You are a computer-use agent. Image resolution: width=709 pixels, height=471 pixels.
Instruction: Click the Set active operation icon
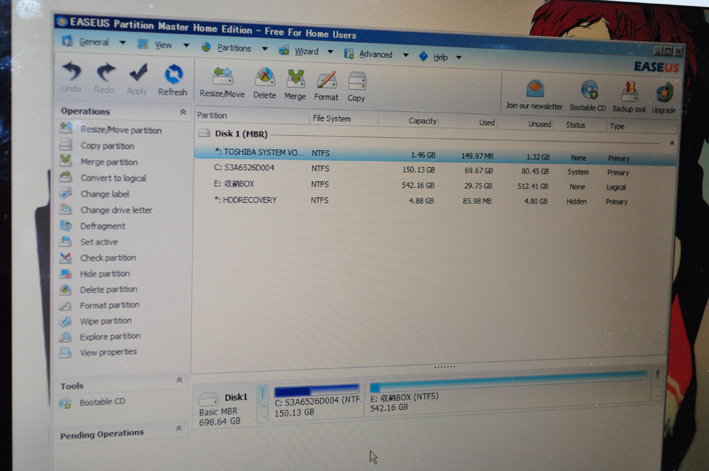tap(66, 241)
